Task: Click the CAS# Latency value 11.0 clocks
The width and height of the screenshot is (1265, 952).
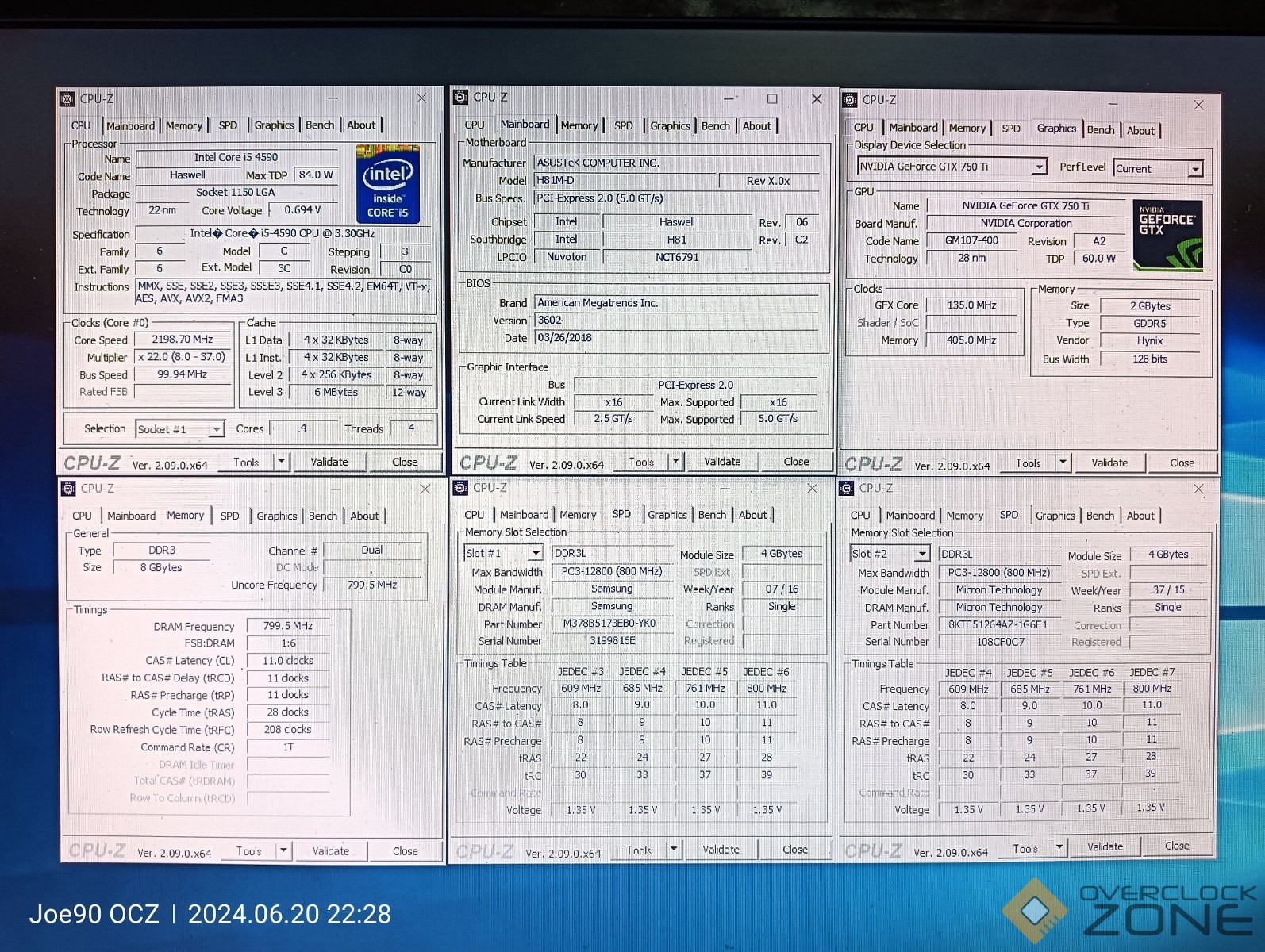Action: click(x=288, y=661)
